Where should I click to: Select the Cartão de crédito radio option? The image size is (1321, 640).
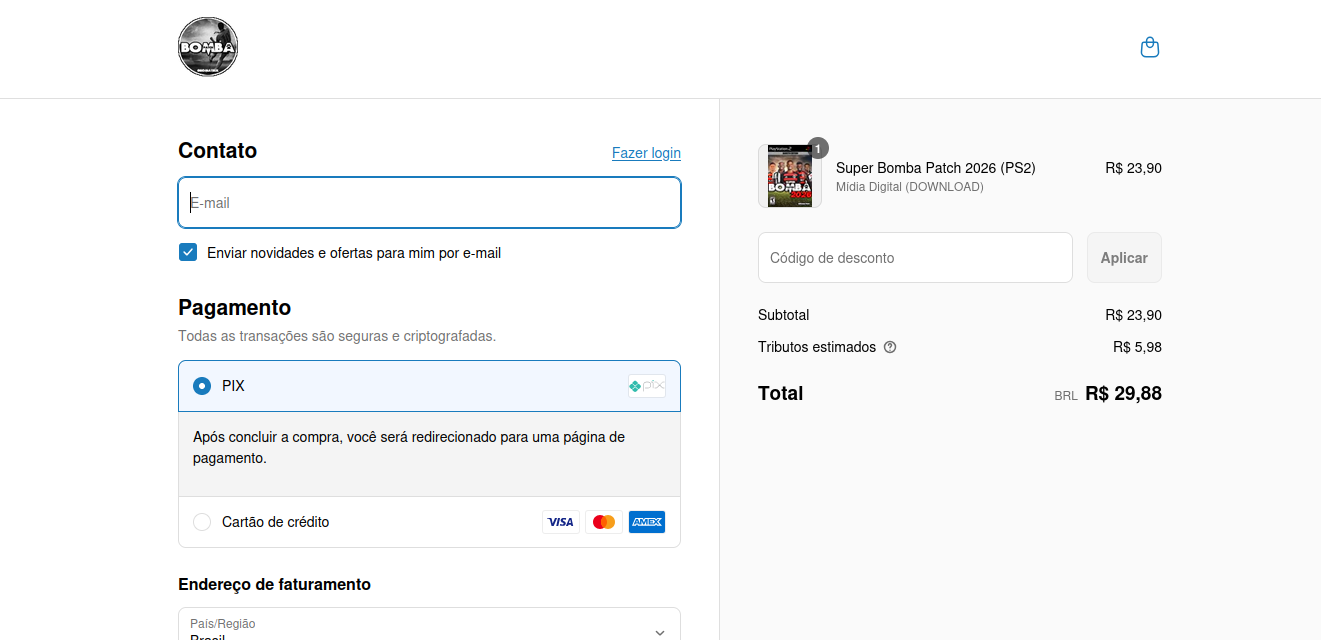coord(202,522)
